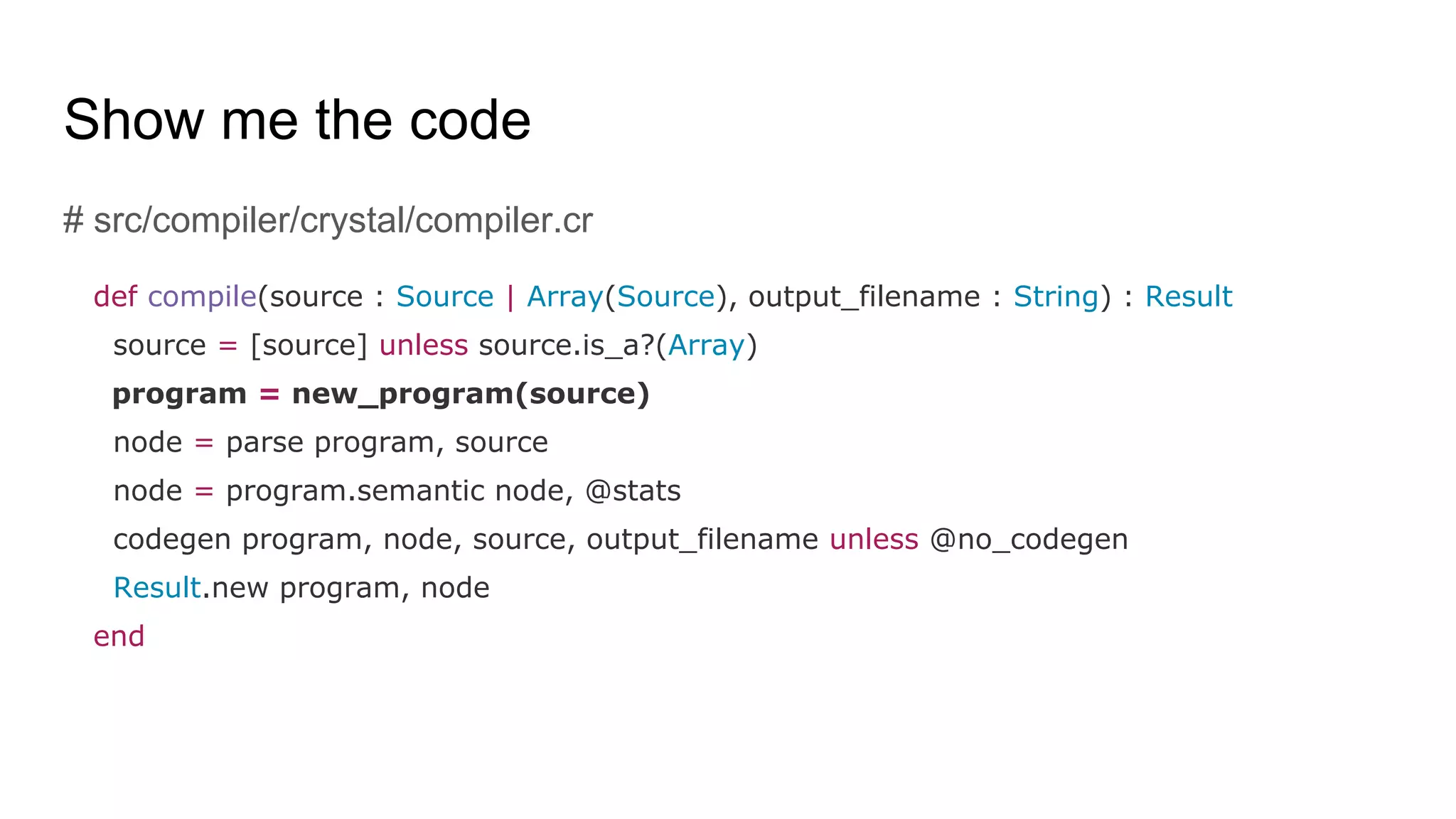This screenshot has width=1456, height=819.
Task: Click the '@stats' instance variable
Action: [x=633, y=491]
